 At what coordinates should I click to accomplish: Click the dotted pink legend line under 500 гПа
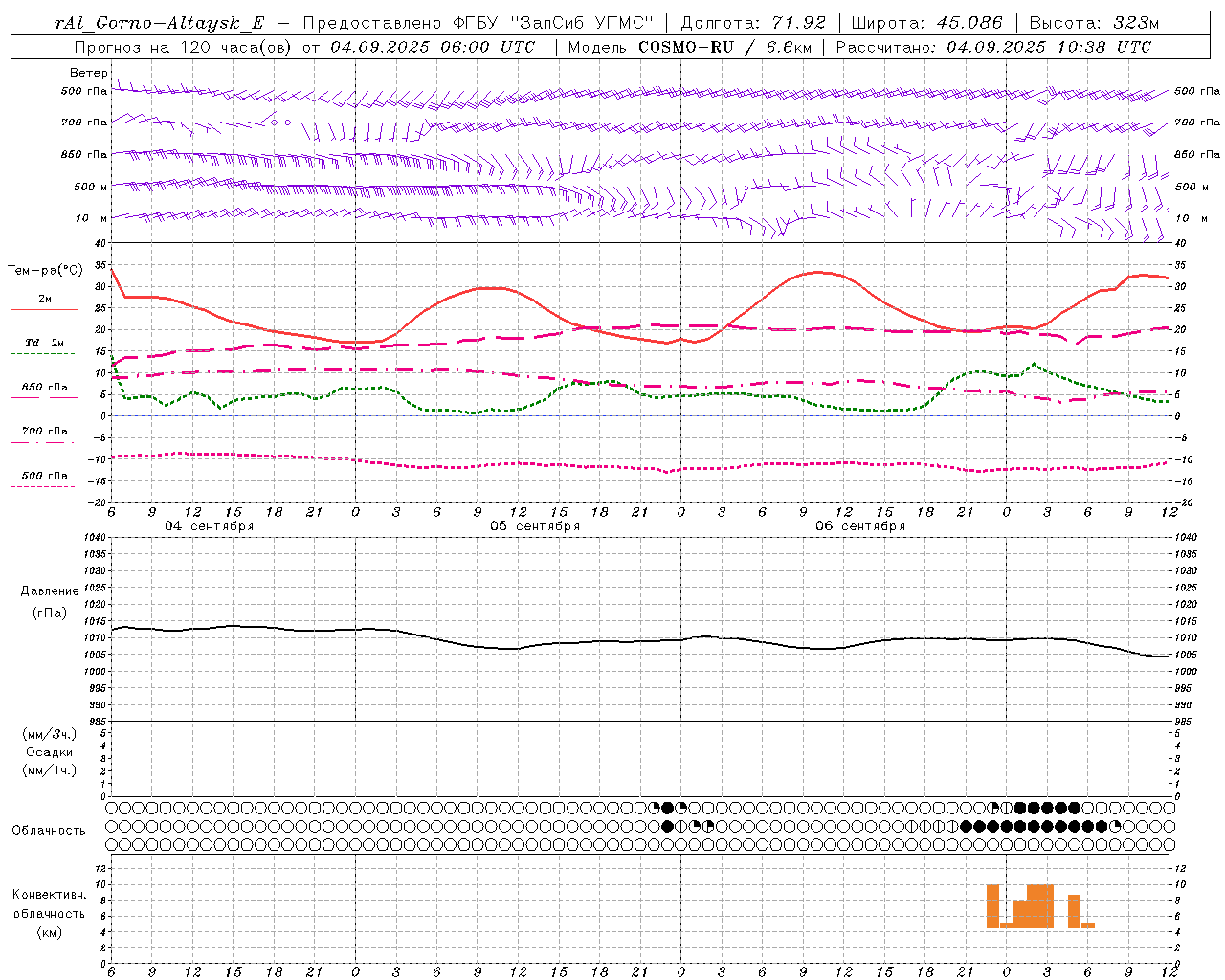[x=44, y=486]
